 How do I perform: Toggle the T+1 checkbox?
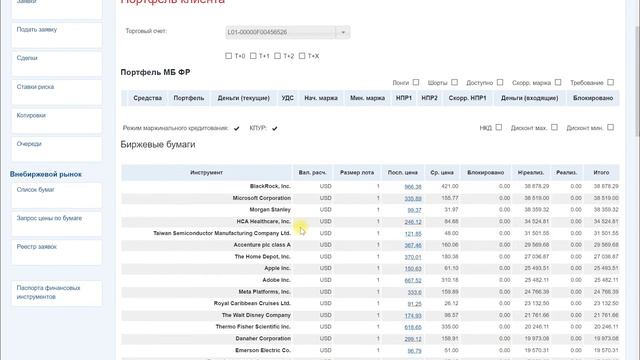253,56
